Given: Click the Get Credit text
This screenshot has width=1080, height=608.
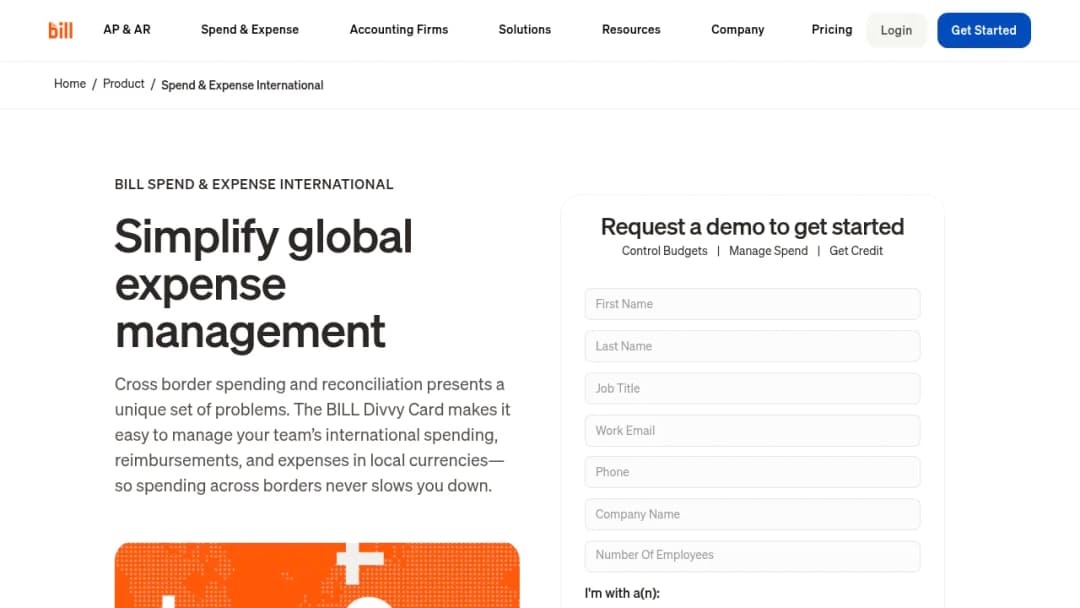Looking at the screenshot, I should point(855,251).
